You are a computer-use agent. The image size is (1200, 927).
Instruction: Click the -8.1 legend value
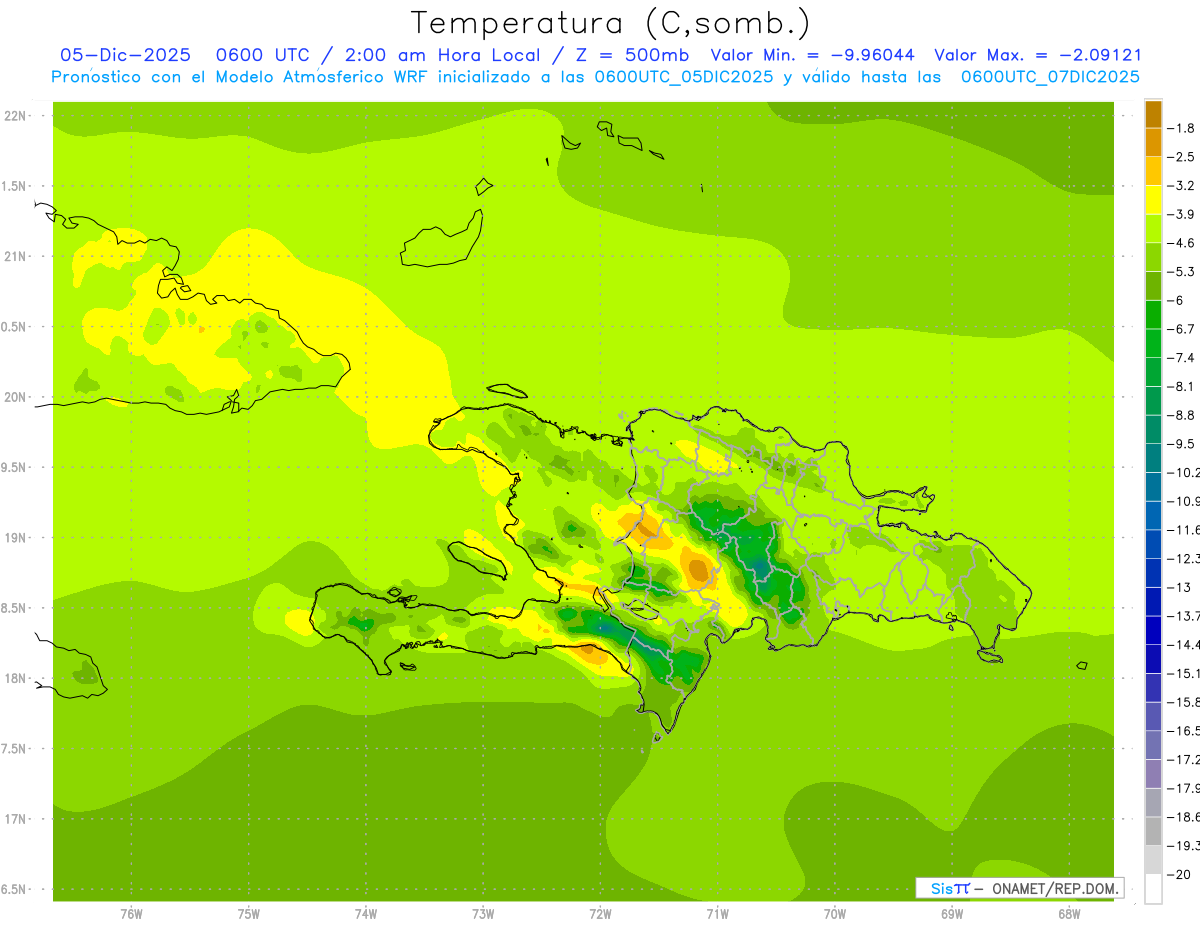(x=1182, y=386)
